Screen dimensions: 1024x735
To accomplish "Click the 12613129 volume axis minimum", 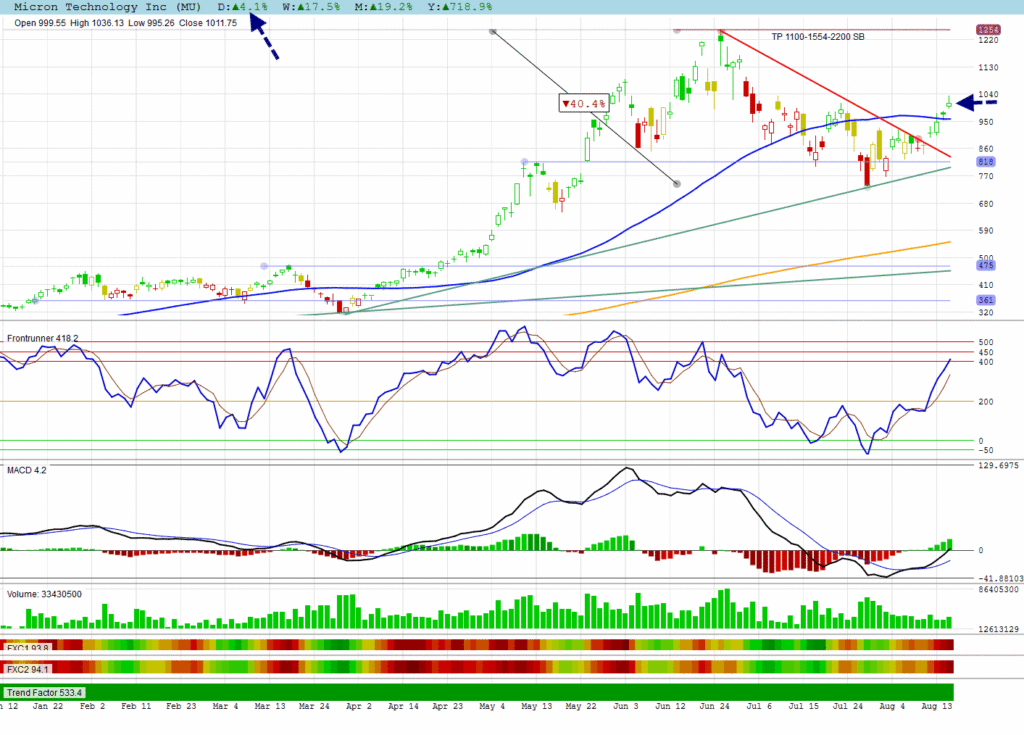I will (x=998, y=629).
